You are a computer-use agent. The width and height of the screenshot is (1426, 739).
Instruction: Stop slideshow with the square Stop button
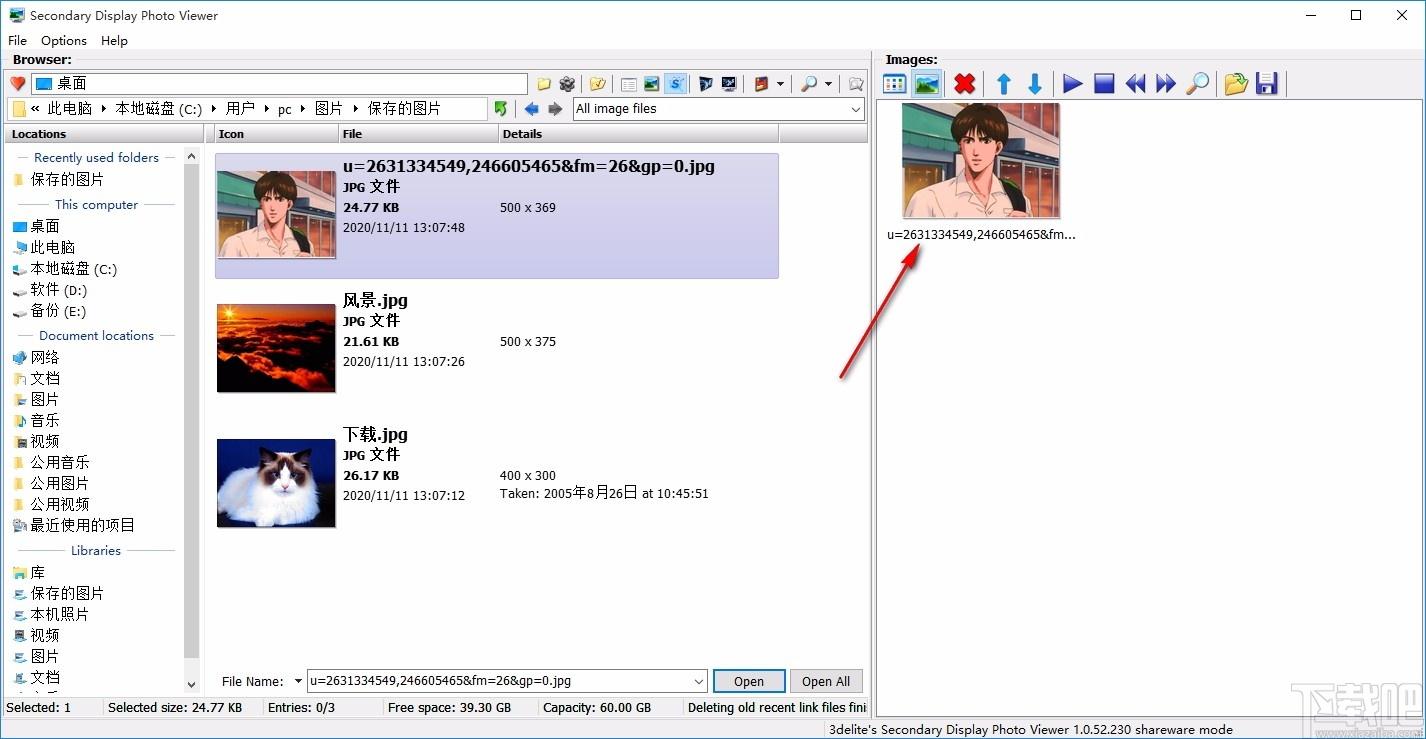1104,84
